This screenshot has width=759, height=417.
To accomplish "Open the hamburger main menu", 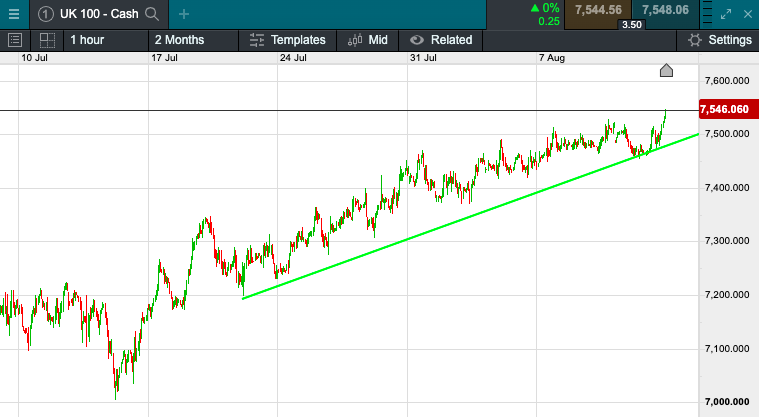I will [x=13, y=14].
